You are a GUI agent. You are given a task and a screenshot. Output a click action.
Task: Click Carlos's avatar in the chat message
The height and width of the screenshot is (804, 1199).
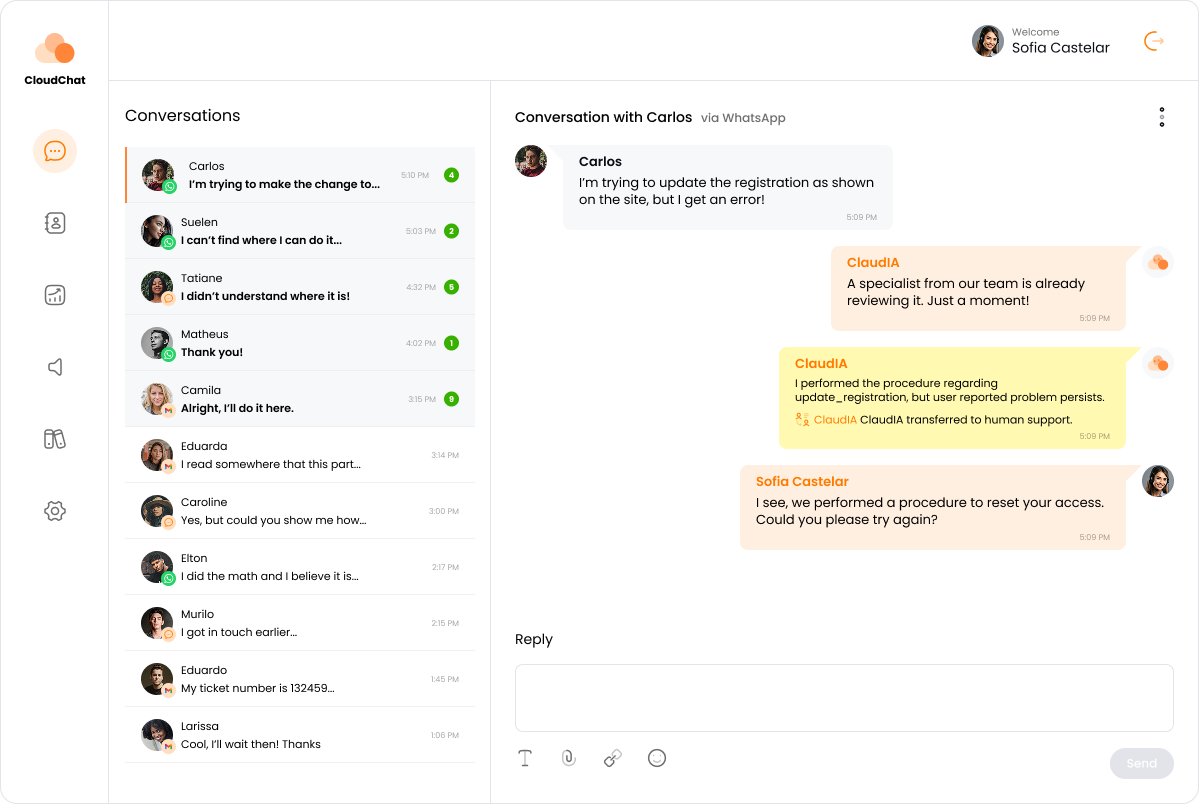pyautogui.click(x=531, y=161)
